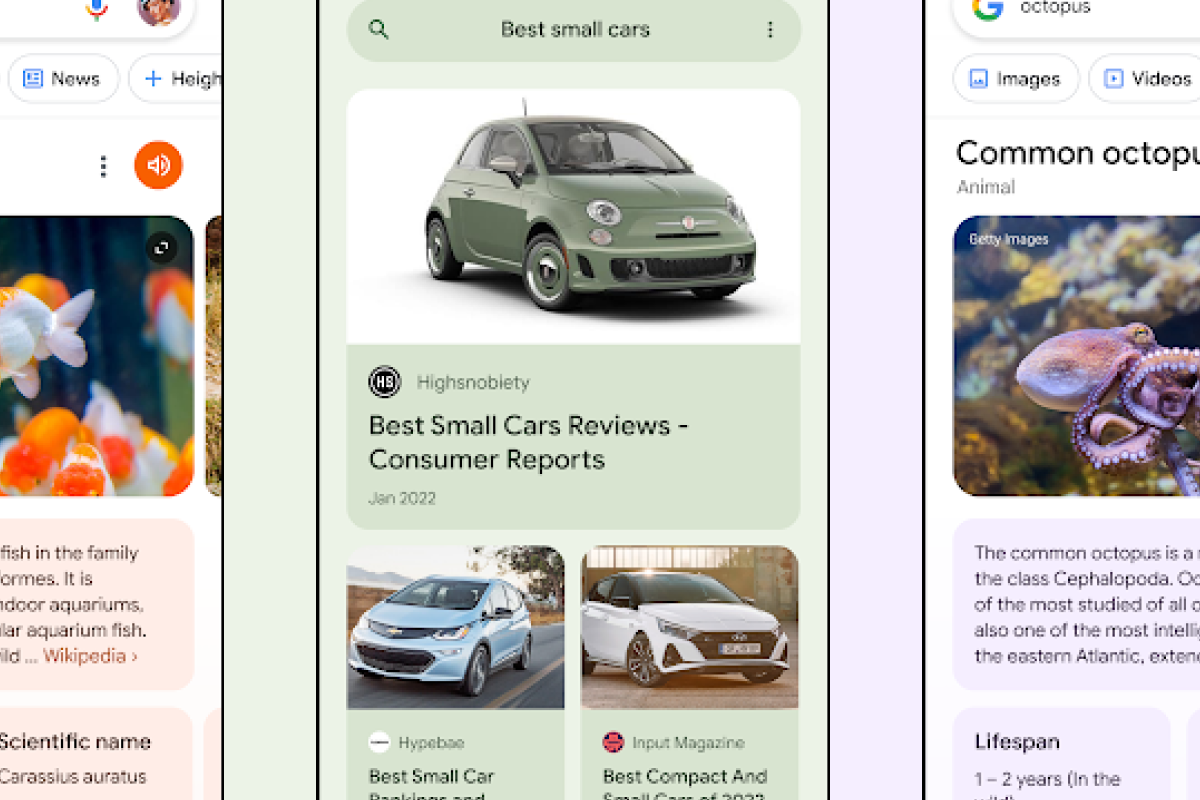Open Best Compact And Small Cars article
Viewport: 1200px width, 800px height.
(685, 783)
